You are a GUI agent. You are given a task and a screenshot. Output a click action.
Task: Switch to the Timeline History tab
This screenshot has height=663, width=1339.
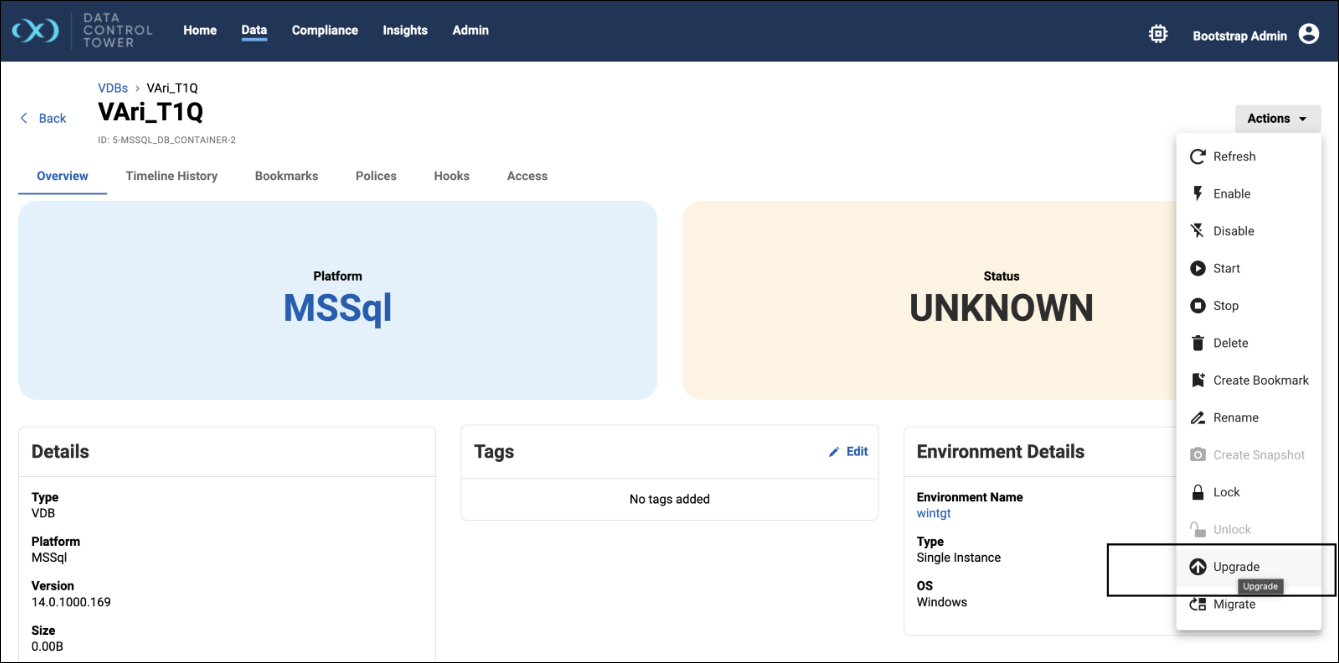pyautogui.click(x=171, y=176)
